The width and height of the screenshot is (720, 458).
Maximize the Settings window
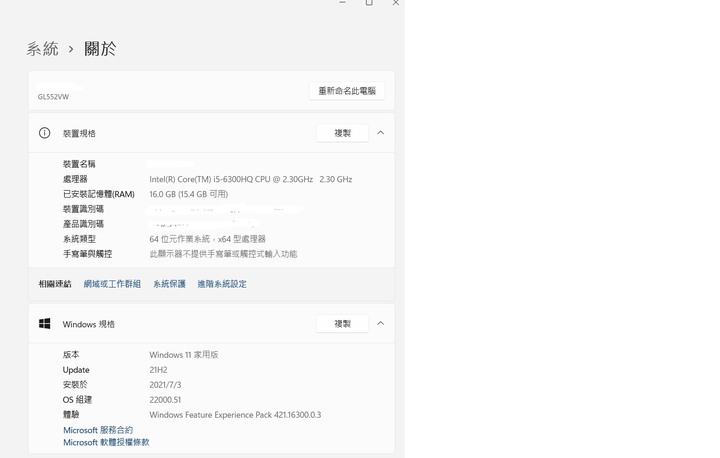[369, 2]
